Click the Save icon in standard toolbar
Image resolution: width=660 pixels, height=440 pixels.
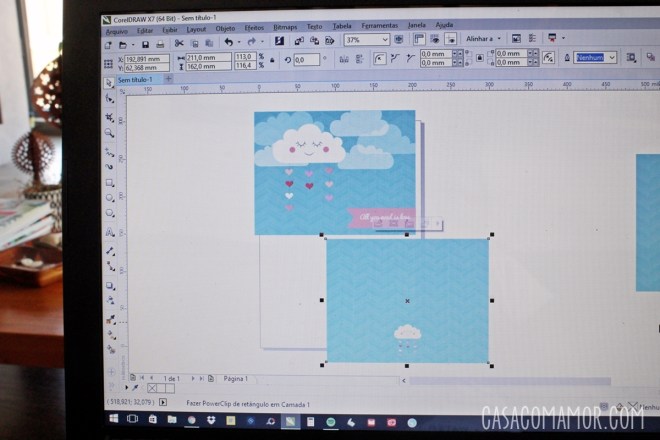point(145,44)
